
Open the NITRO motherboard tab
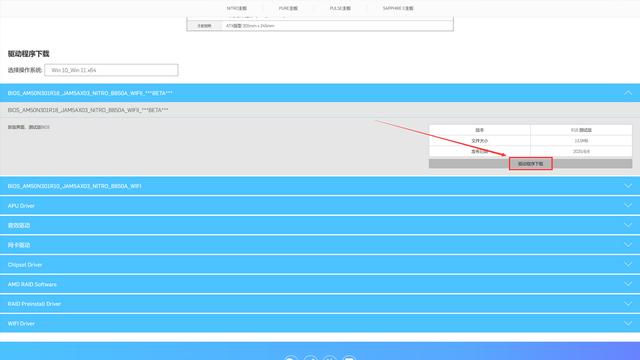coord(237,8)
